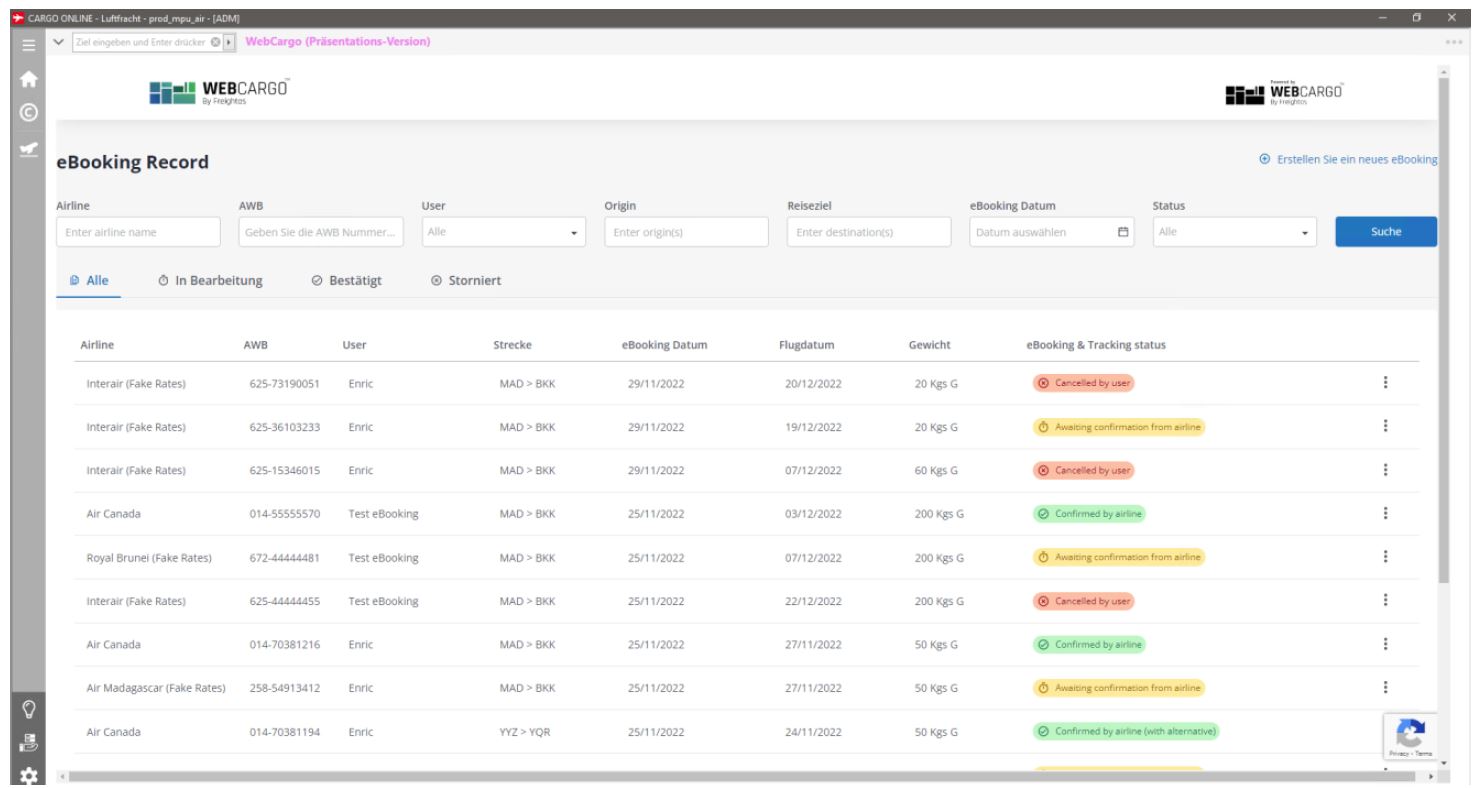Click the YYZ > YQR route cell
Viewport: 1482px width, 788px height.
525,732
